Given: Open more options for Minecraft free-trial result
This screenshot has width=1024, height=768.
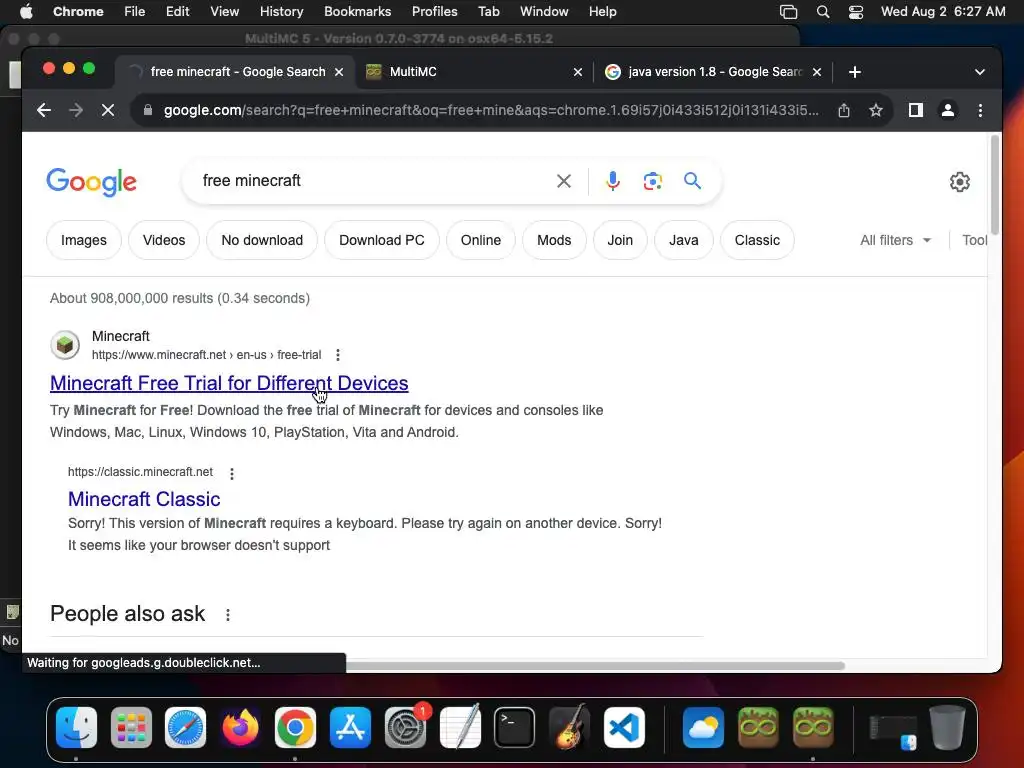Looking at the screenshot, I should click(x=338, y=355).
